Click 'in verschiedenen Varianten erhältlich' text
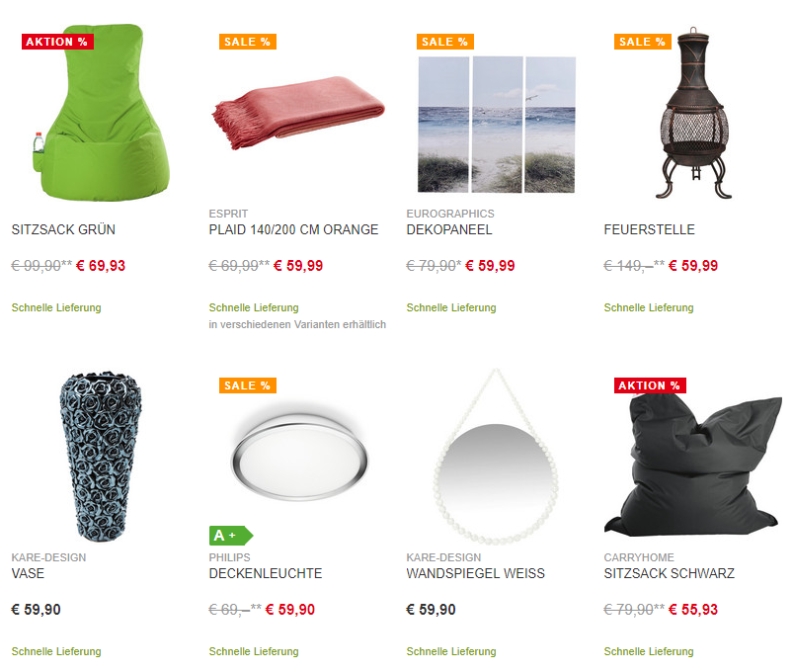The width and height of the screenshot is (800, 672). [x=297, y=325]
